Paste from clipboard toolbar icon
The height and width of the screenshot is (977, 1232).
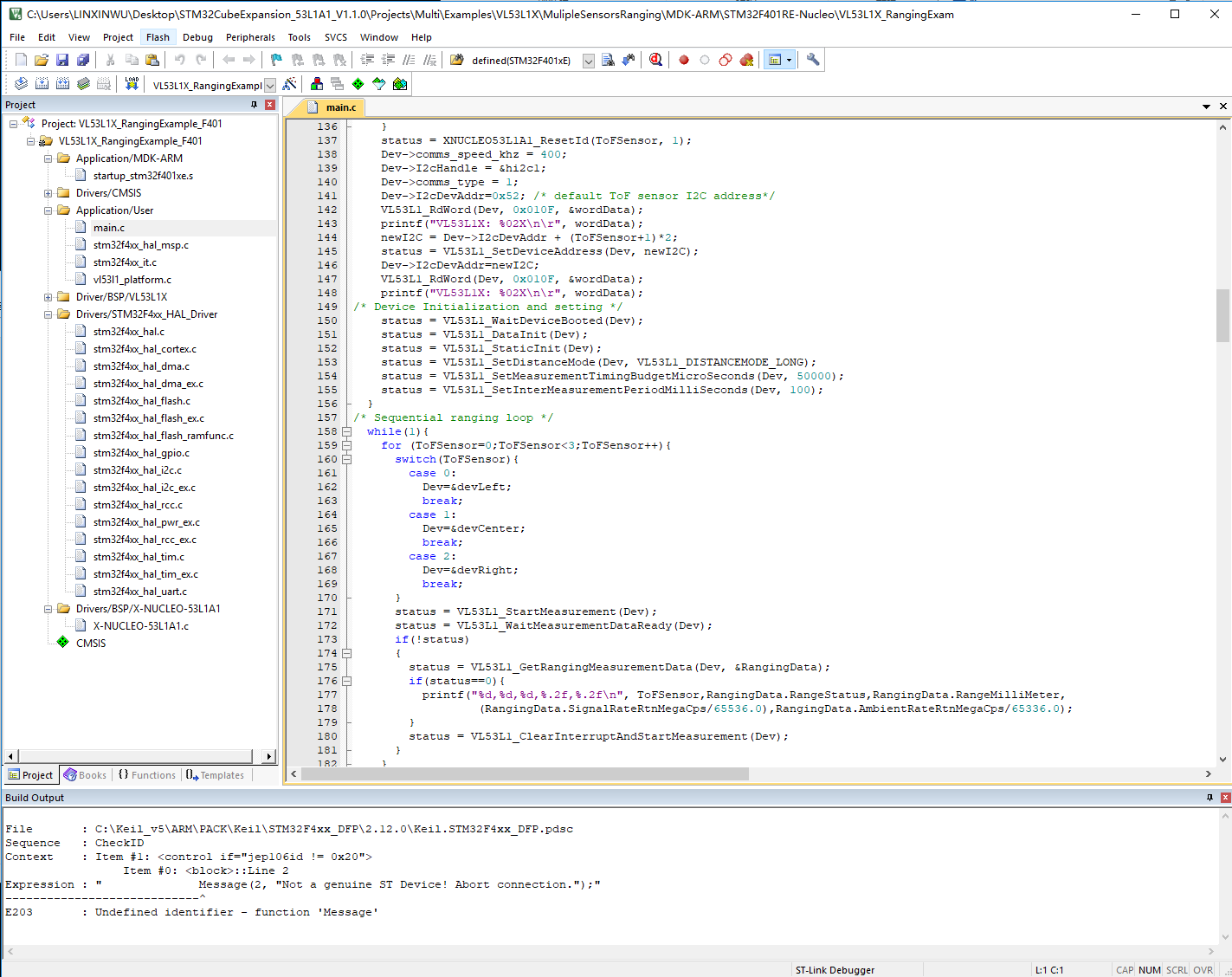(x=152, y=60)
